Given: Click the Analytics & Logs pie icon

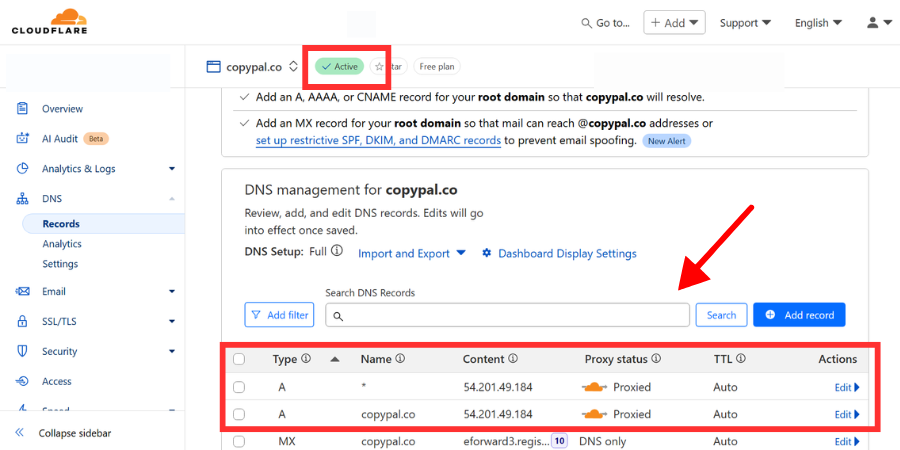Looking at the screenshot, I should [22, 169].
